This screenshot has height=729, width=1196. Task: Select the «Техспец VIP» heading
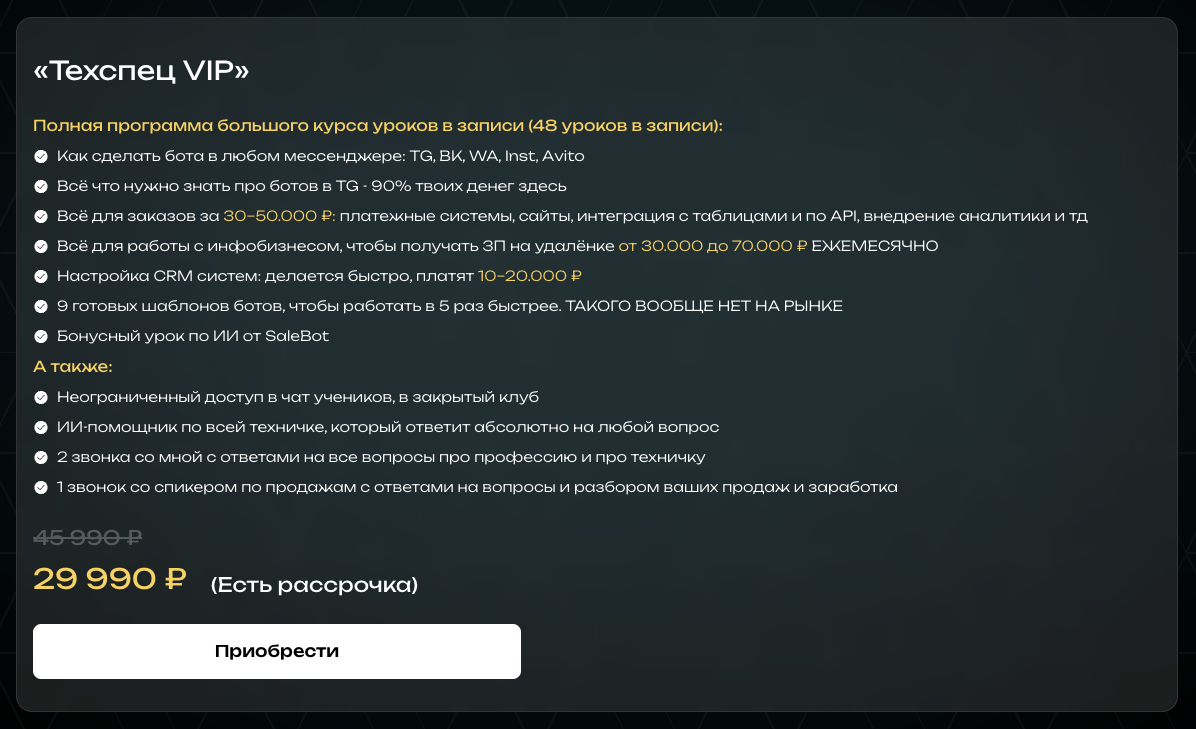[x=140, y=70]
